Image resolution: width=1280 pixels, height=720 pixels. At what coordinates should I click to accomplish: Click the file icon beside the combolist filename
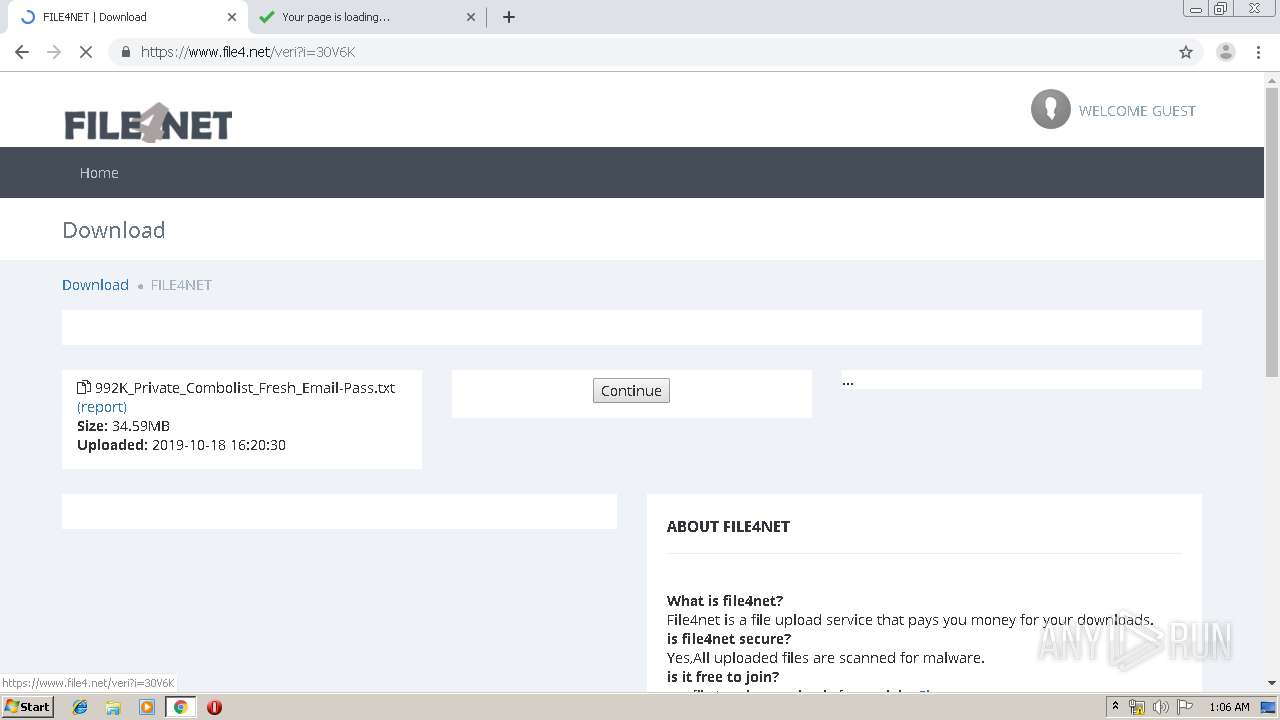(84, 387)
